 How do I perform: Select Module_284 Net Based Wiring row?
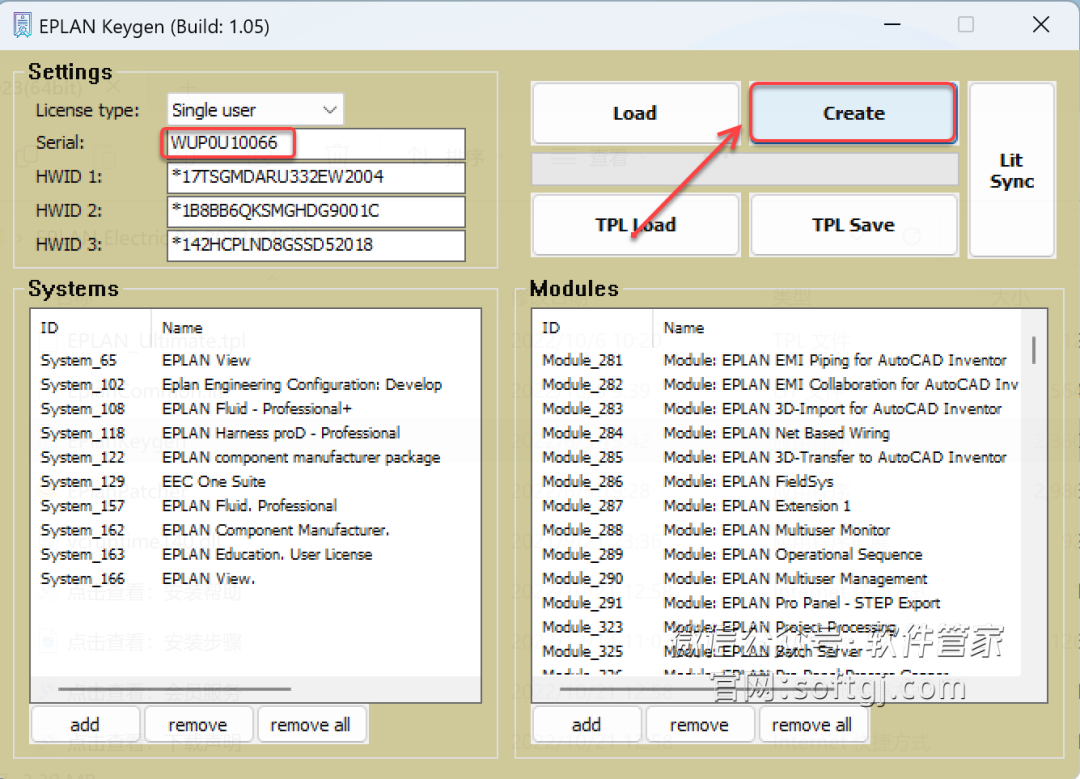pyautogui.click(x=777, y=433)
